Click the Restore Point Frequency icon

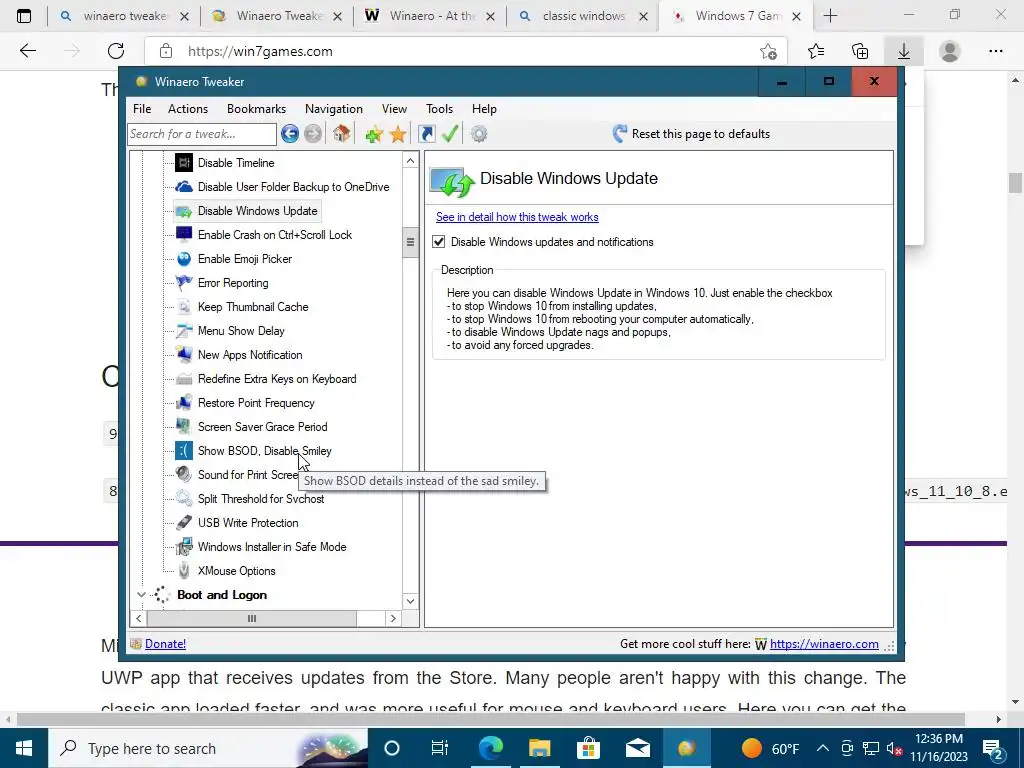pos(184,403)
